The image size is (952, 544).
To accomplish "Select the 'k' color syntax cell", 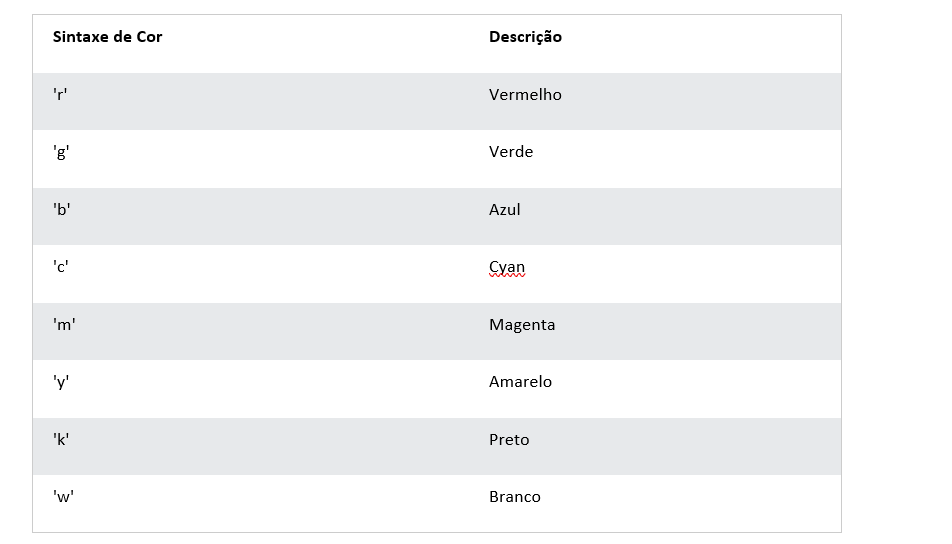I will coord(61,440).
